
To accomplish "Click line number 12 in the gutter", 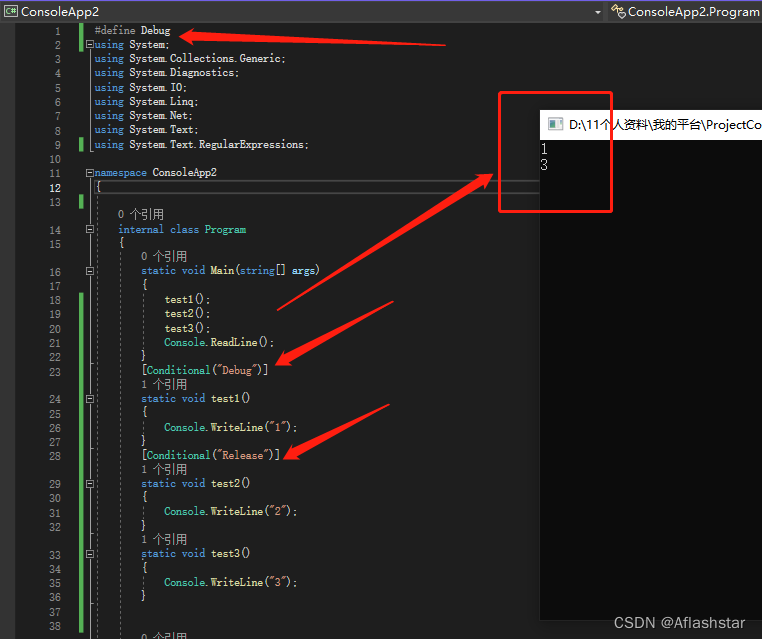I will click(x=55, y=188).
